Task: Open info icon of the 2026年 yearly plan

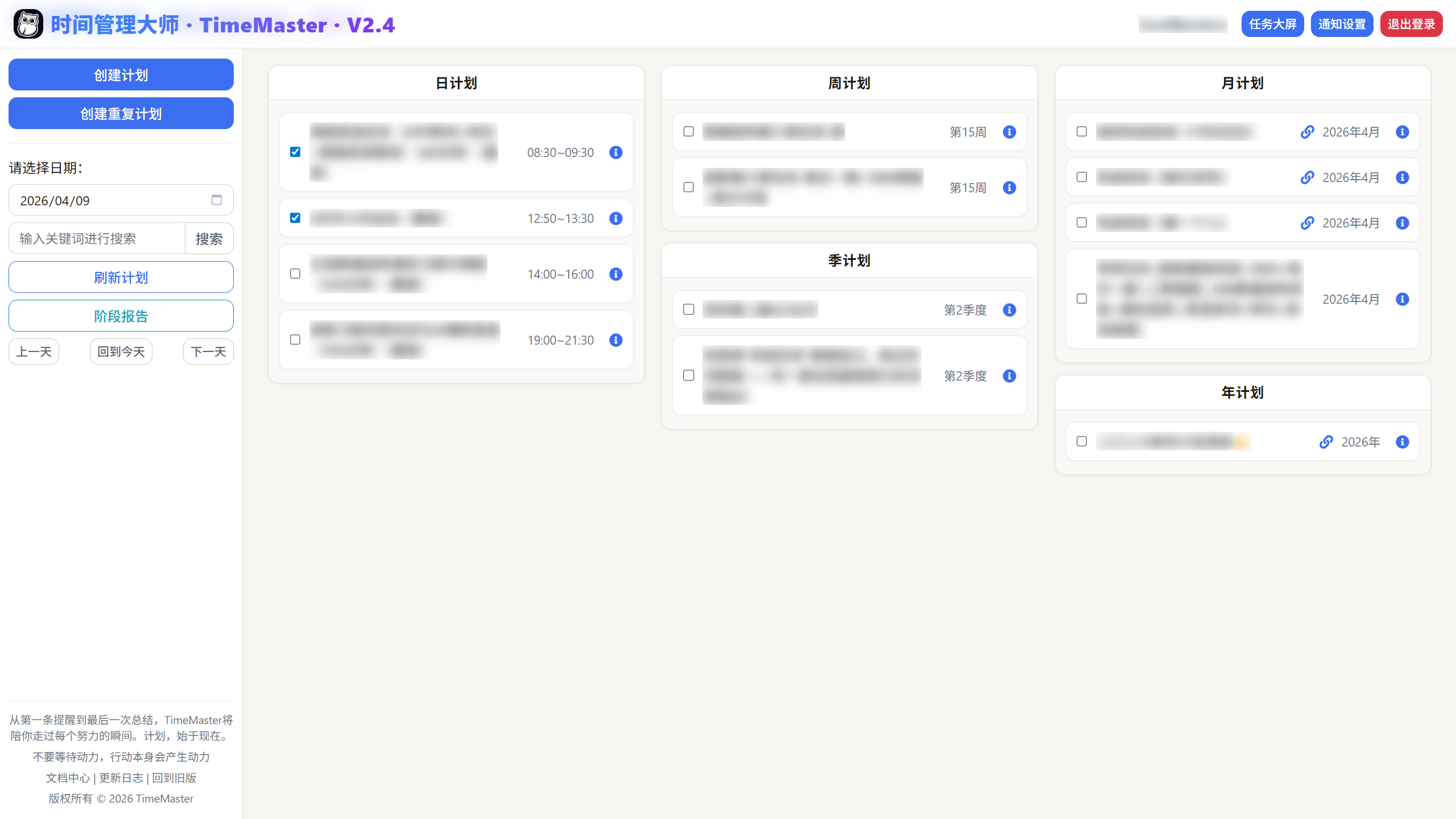Action: (1402, 442)
